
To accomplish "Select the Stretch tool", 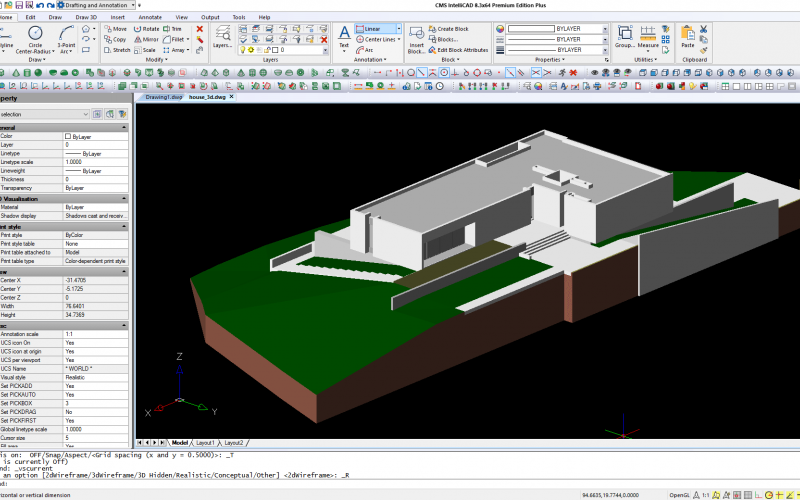I will tap(117, 50).
